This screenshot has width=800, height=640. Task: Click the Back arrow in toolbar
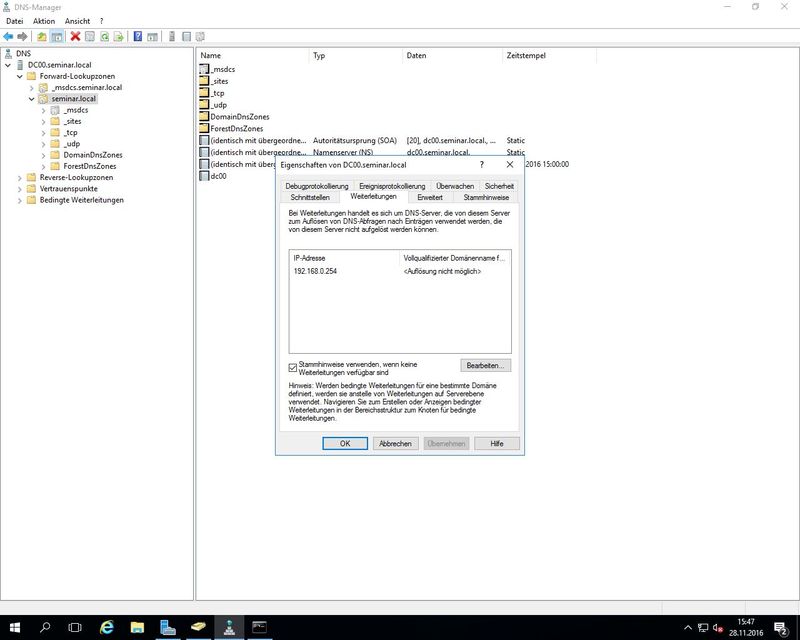(8, 37)
